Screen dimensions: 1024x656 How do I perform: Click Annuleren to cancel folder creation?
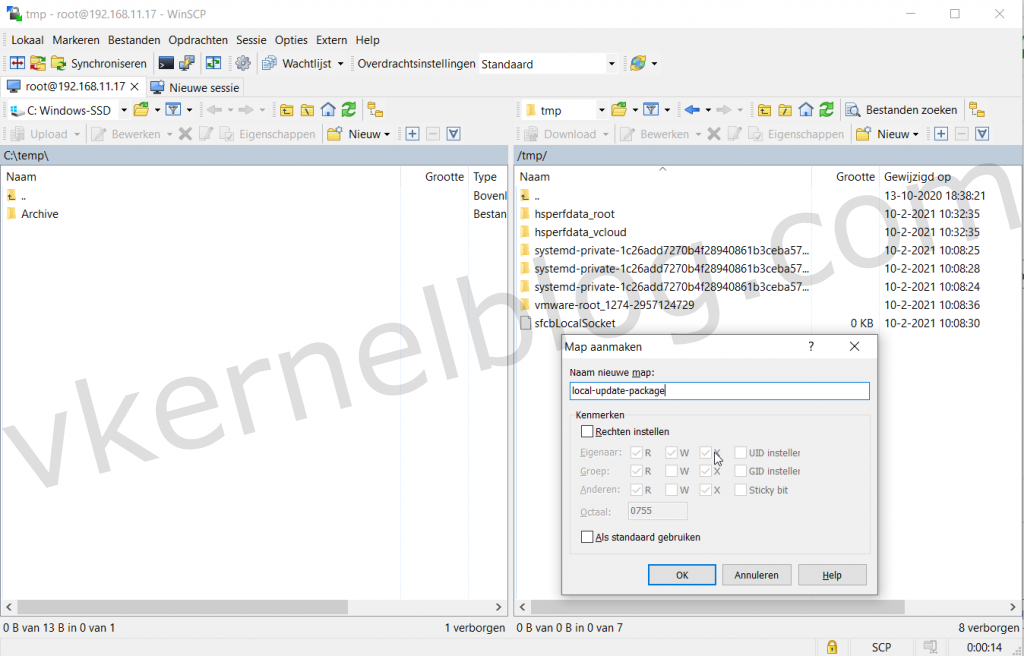pyautogui.click(x=757, y=574)
